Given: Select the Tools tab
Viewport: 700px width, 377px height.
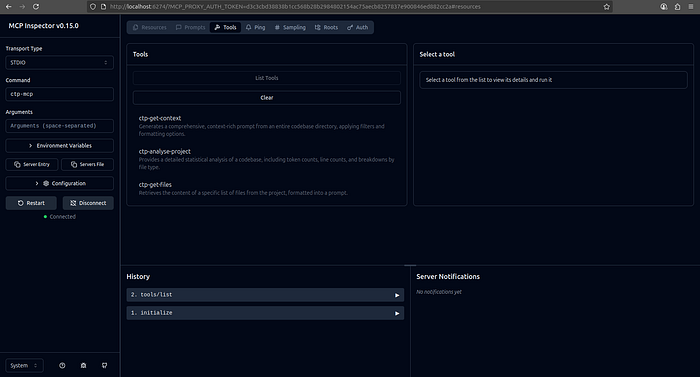Looking at the screenshot, I should coord(225,27).
